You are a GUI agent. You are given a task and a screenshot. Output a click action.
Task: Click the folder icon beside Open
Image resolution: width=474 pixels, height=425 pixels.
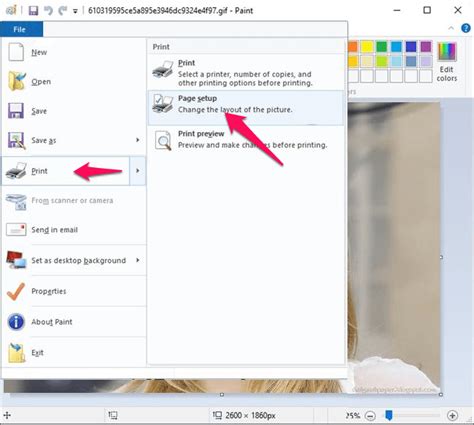(16, 81)
